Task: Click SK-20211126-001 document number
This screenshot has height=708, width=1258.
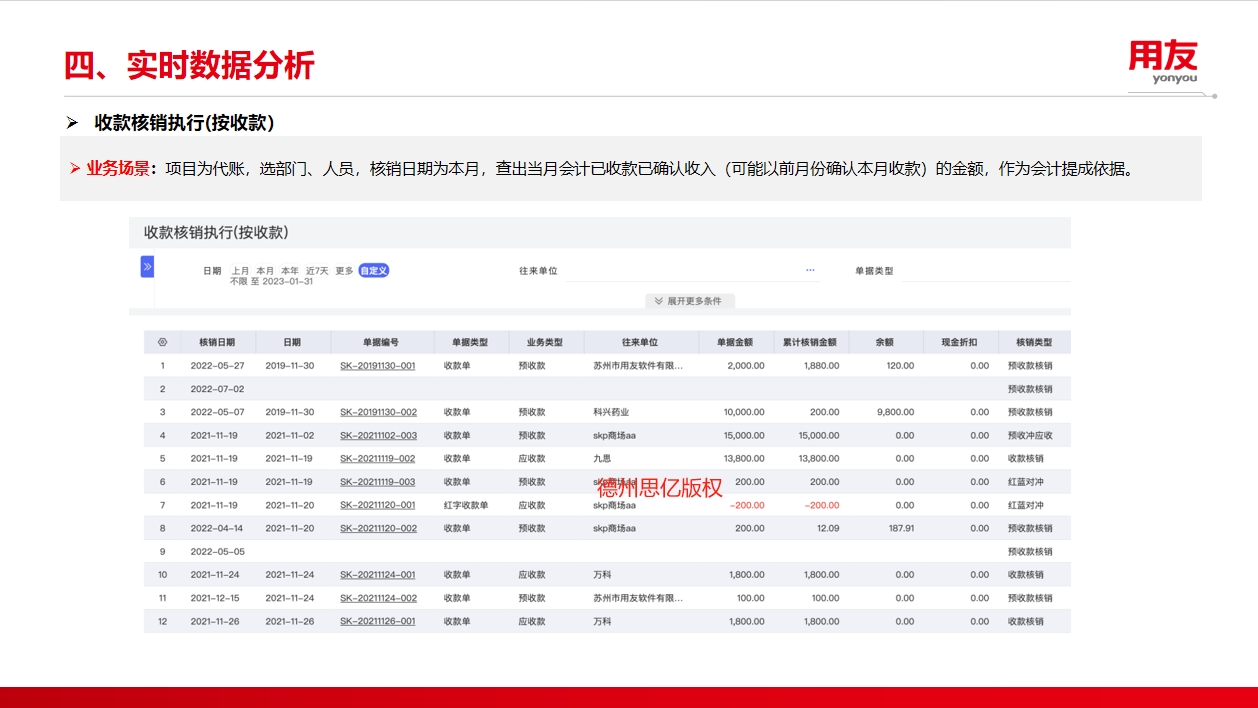Action: pos(377,621)
